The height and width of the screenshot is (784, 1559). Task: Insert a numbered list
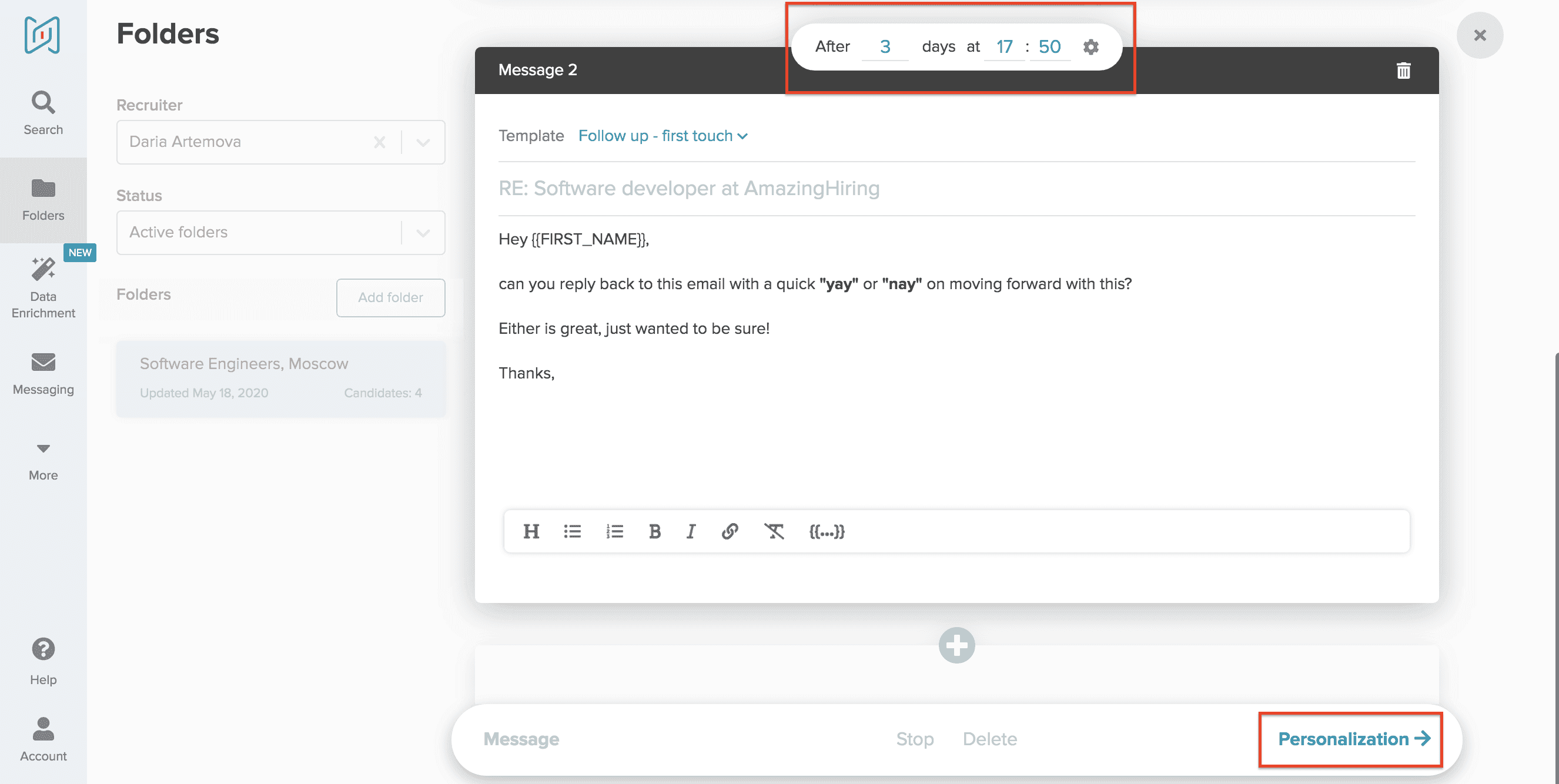614,531
